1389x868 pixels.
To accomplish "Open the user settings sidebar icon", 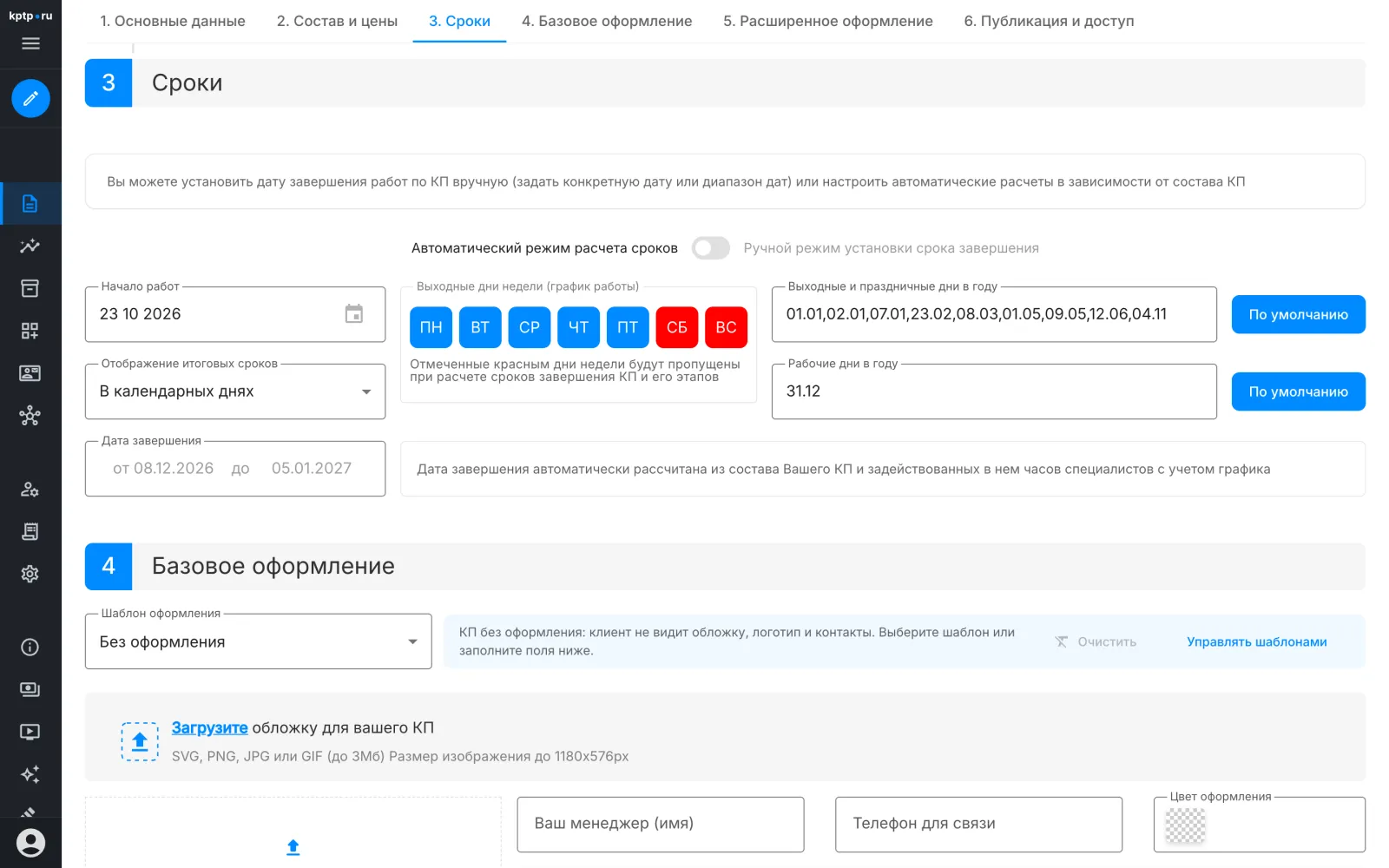I will [30, 490].
